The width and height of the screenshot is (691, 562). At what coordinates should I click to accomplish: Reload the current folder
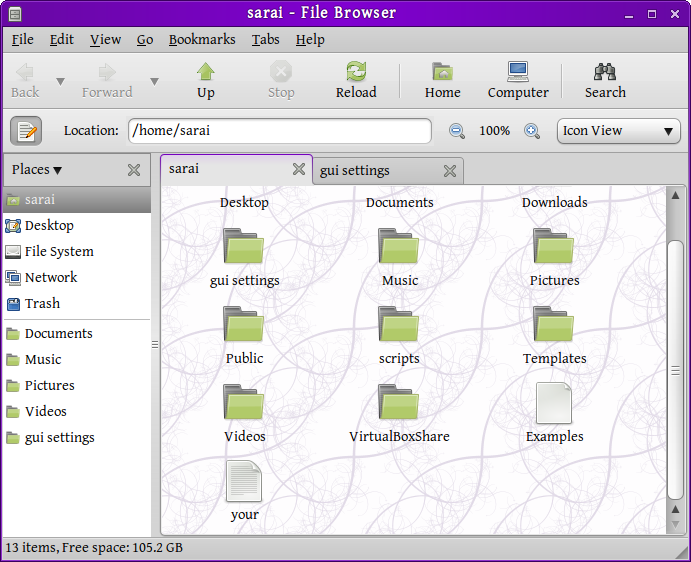pos(356,81)
